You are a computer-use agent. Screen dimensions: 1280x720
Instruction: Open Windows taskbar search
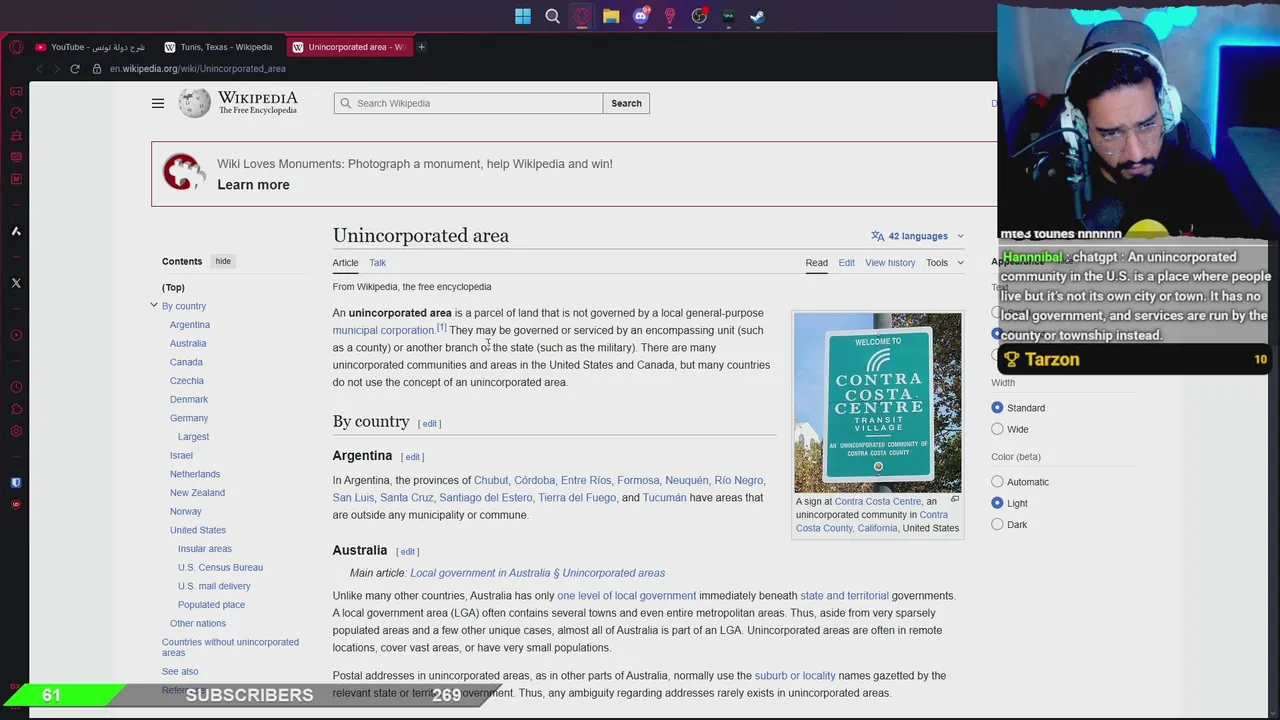(x=552, y=16)
